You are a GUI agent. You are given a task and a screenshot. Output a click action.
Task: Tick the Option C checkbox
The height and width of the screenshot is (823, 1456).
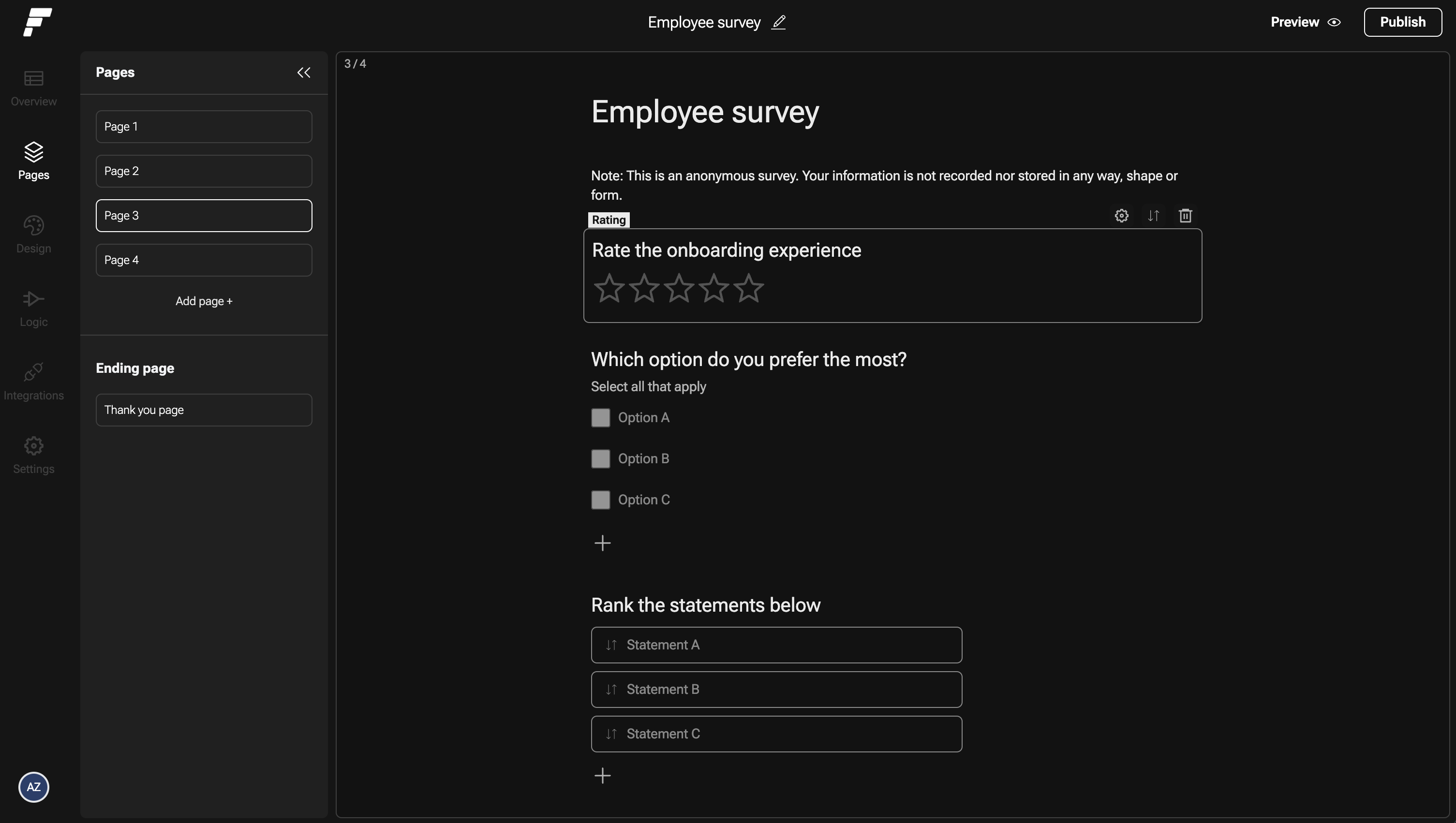pyautogui.click(x=600, y=500)
